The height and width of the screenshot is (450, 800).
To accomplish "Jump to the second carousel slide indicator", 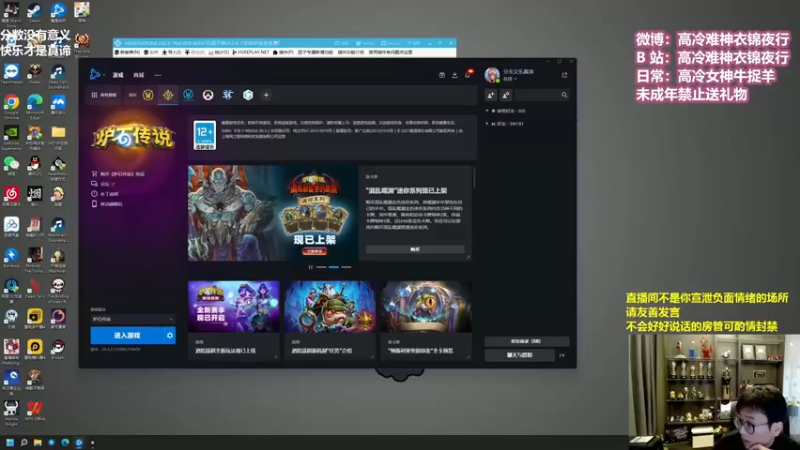I will pos(334,267).
